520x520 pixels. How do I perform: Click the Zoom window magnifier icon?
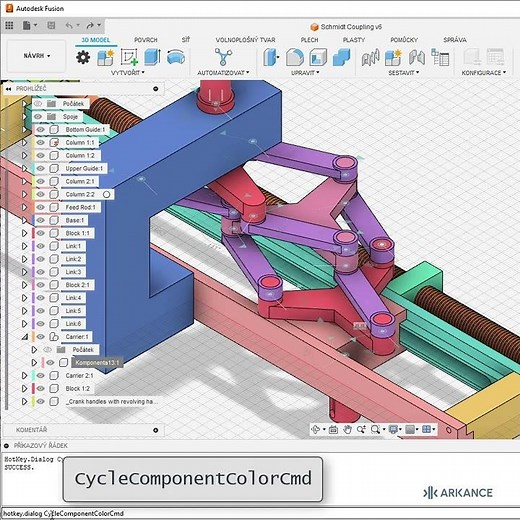tap(375, 429)
